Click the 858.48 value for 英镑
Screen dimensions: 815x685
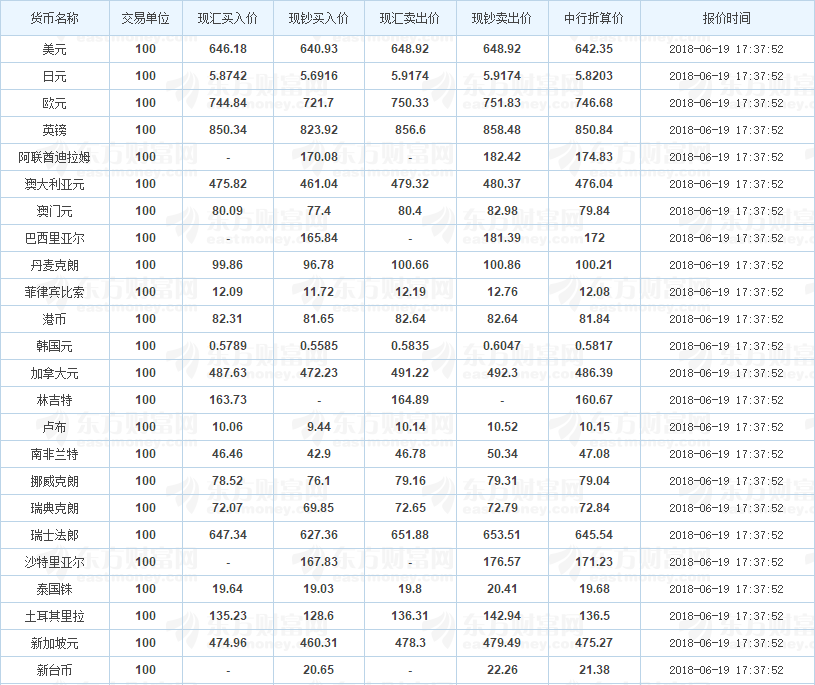pyautogui.click(x=502, y=130)
